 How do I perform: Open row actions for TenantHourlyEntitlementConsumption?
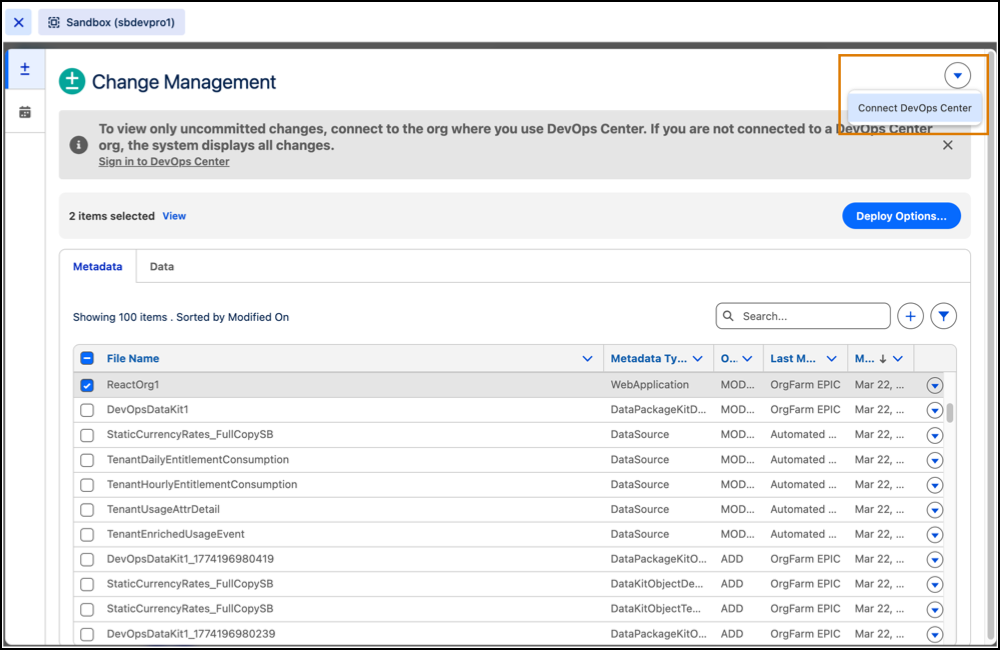[934, 485]
